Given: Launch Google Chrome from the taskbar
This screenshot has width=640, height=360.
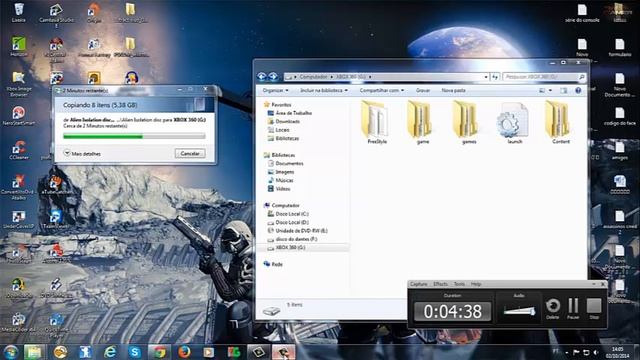Looking at the screenshot, I should (x=159, y=352).
